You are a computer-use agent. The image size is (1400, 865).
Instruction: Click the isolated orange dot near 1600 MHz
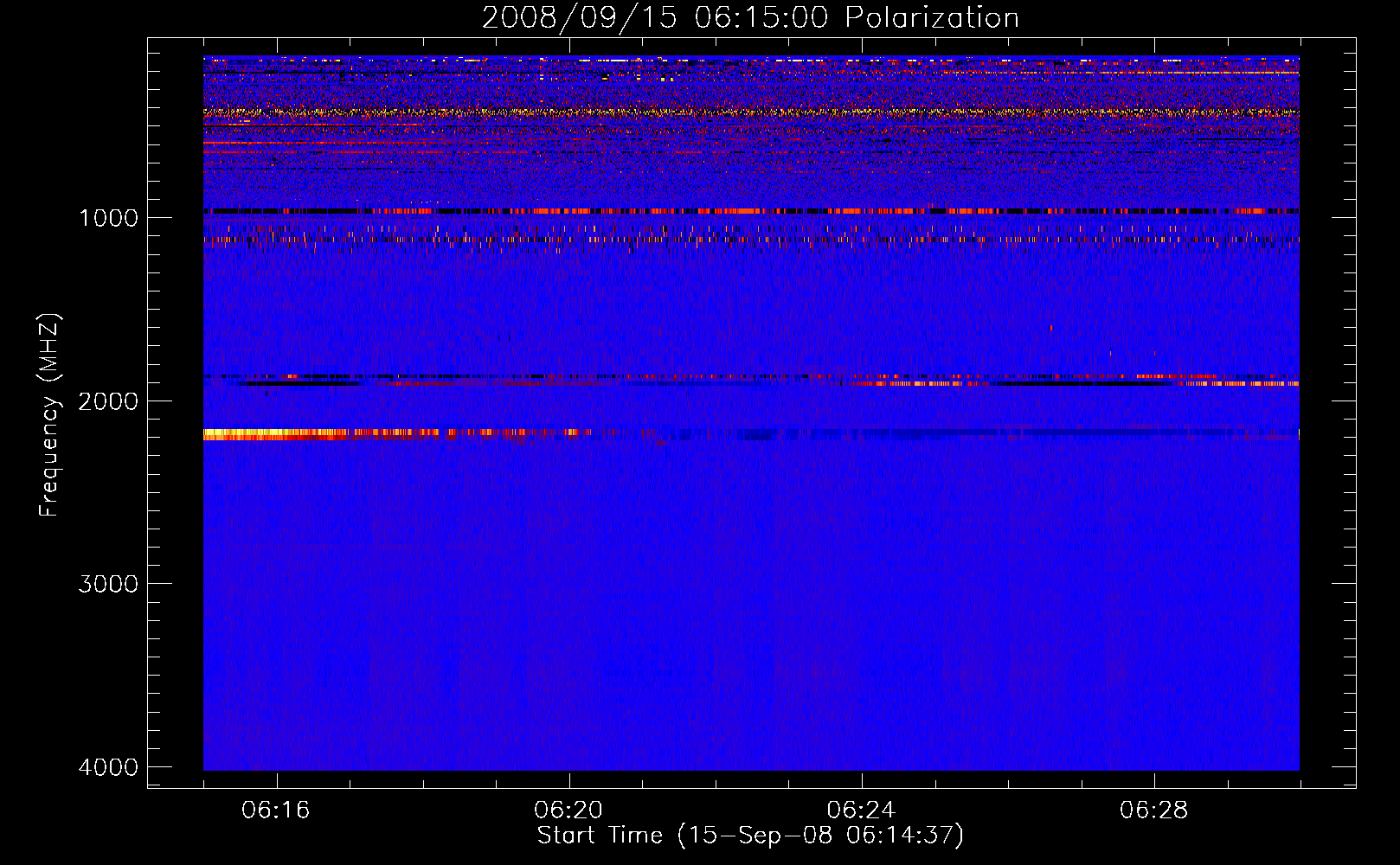[1051, 328]
